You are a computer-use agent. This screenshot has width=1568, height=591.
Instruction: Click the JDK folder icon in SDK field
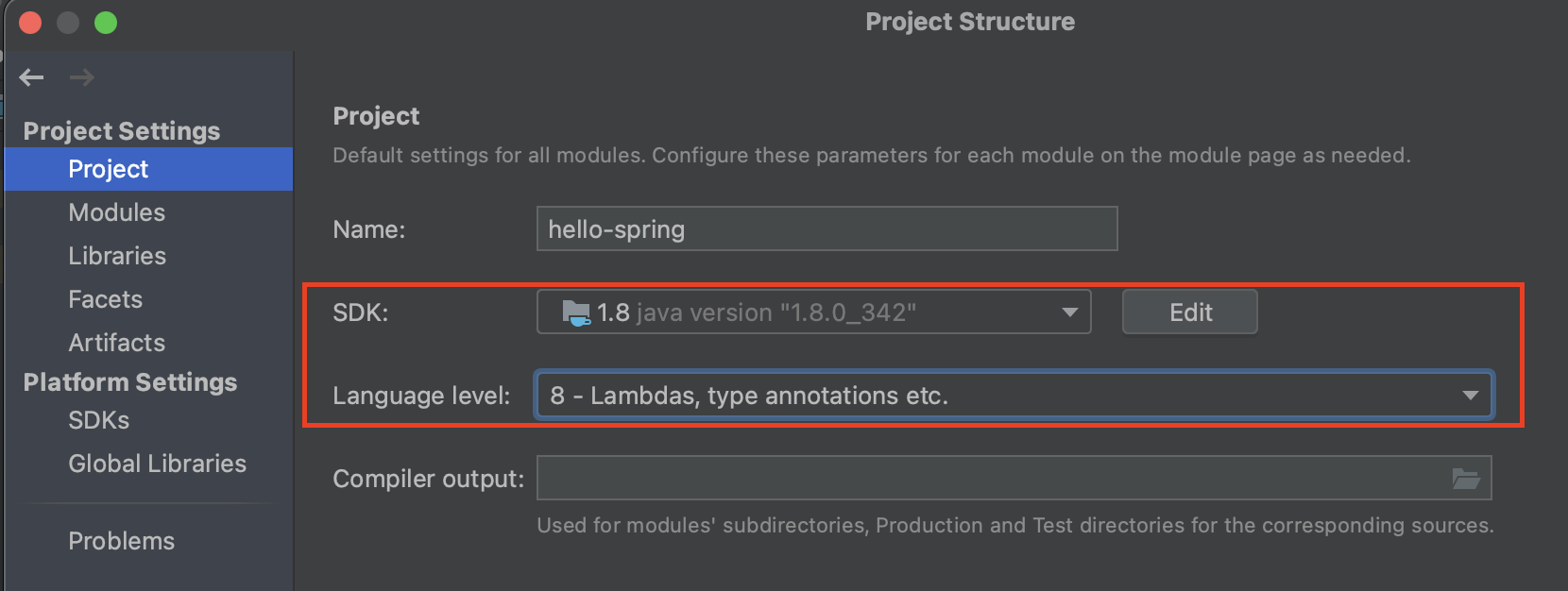click(575, 312)
